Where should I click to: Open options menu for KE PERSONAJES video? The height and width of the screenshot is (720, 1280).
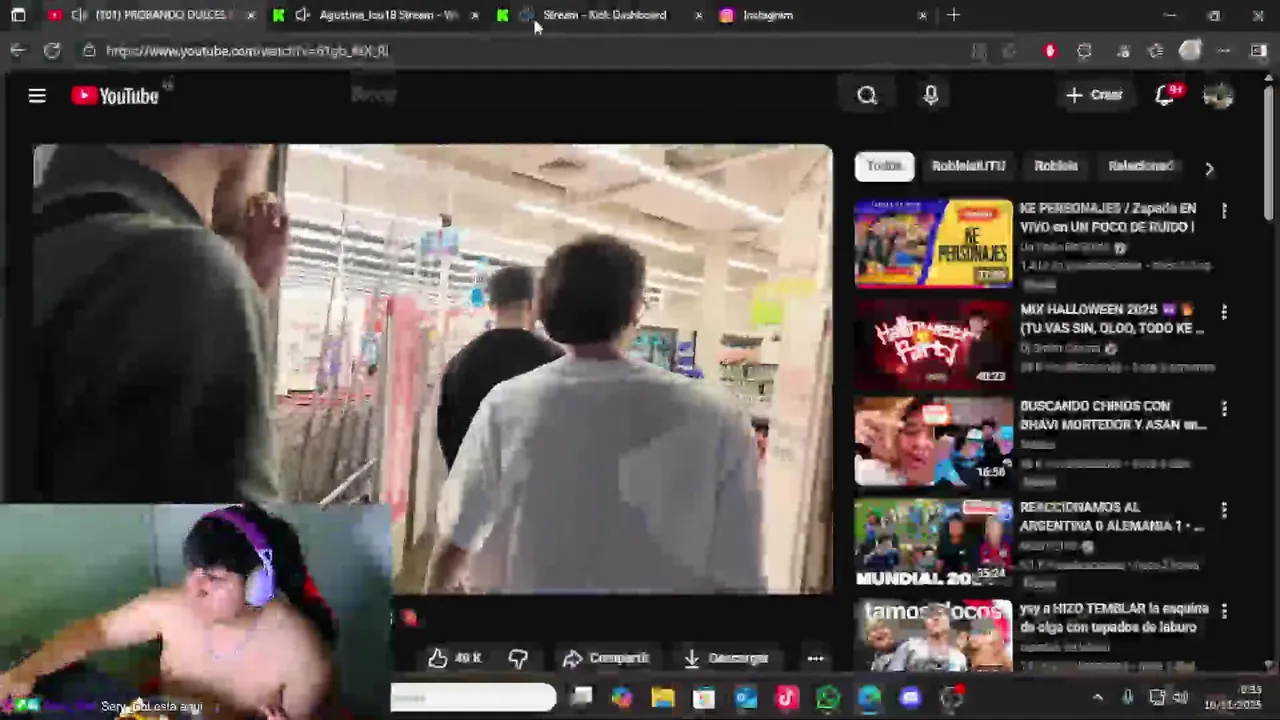1224,211
